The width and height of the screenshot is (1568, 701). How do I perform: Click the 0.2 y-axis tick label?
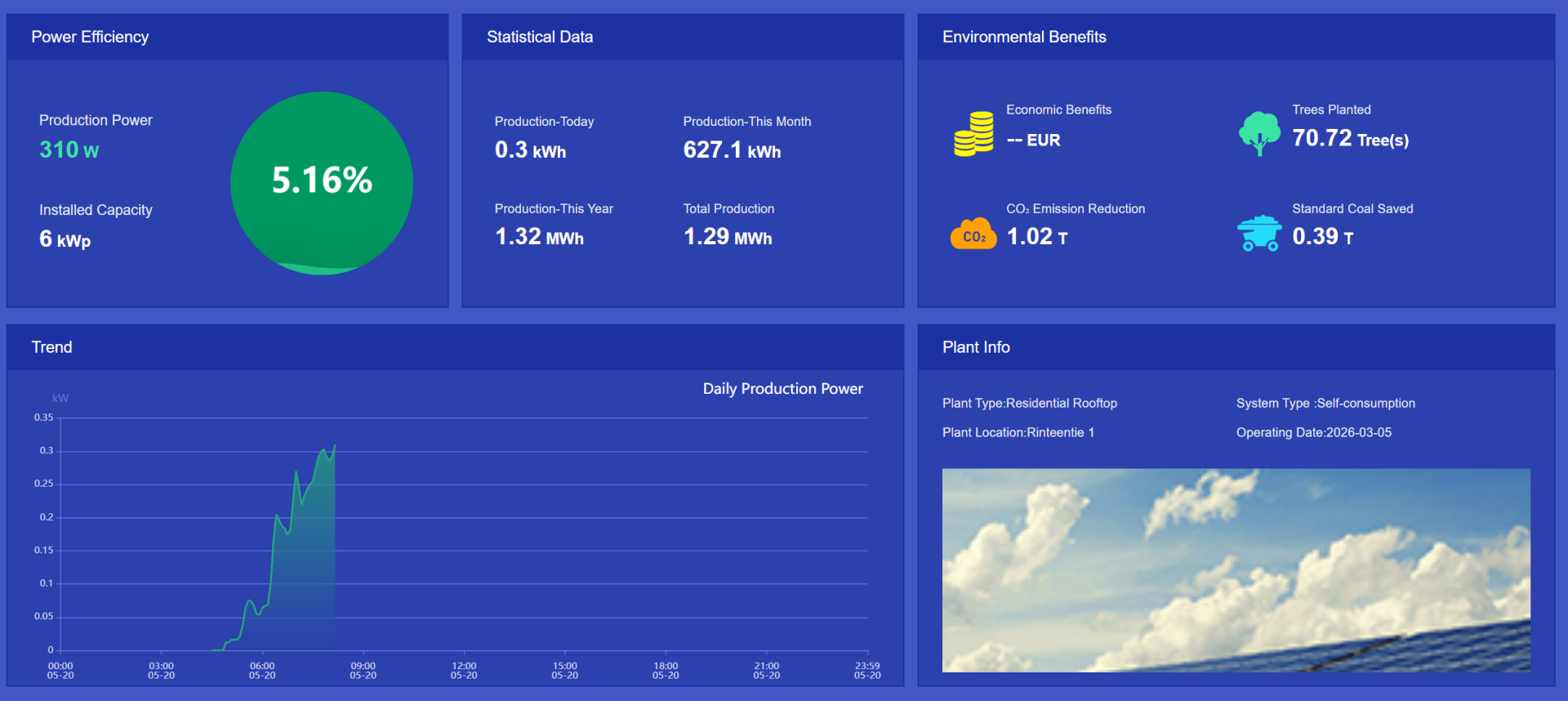[47, 517]
